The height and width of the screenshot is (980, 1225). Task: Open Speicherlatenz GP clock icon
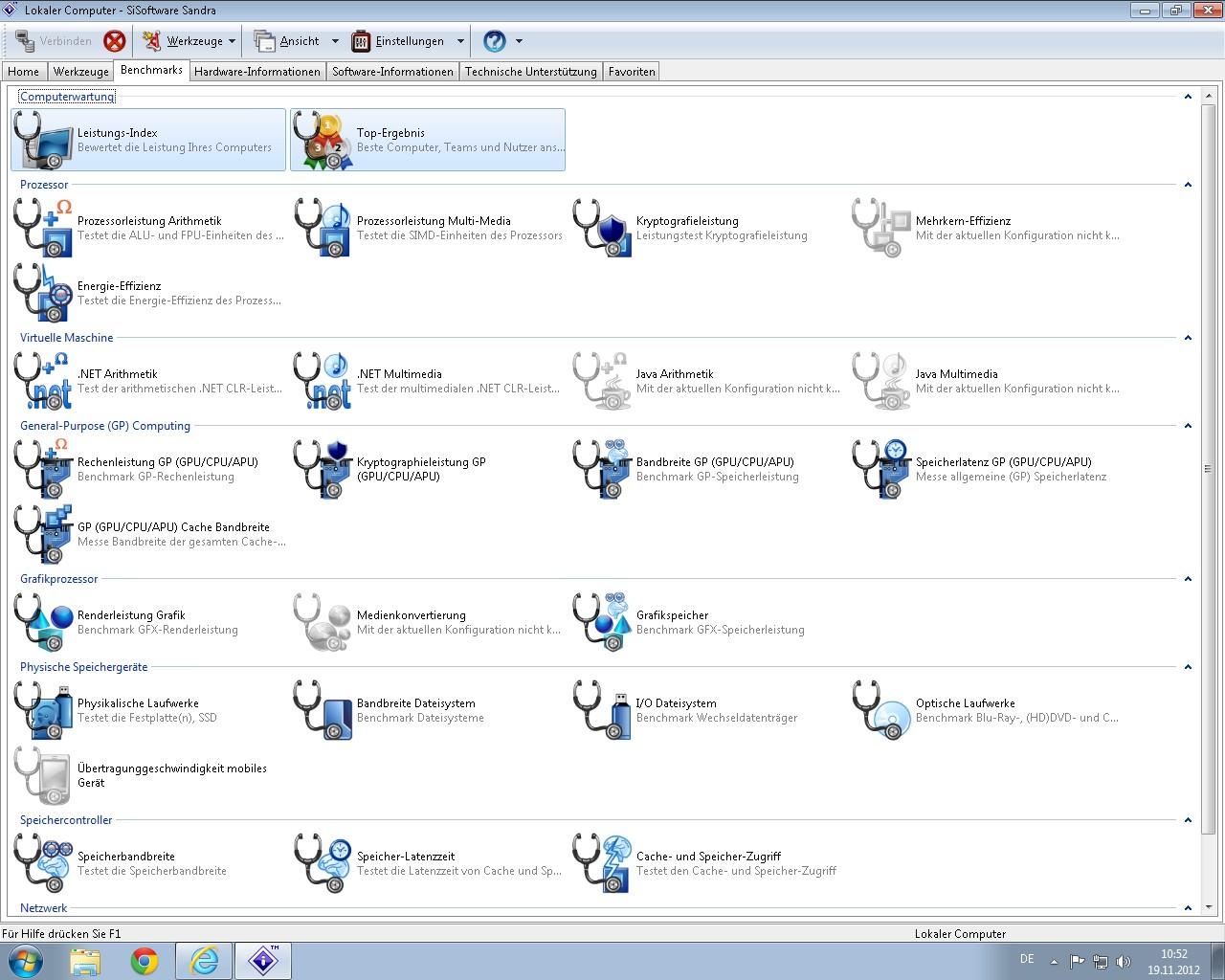point(882,469)
